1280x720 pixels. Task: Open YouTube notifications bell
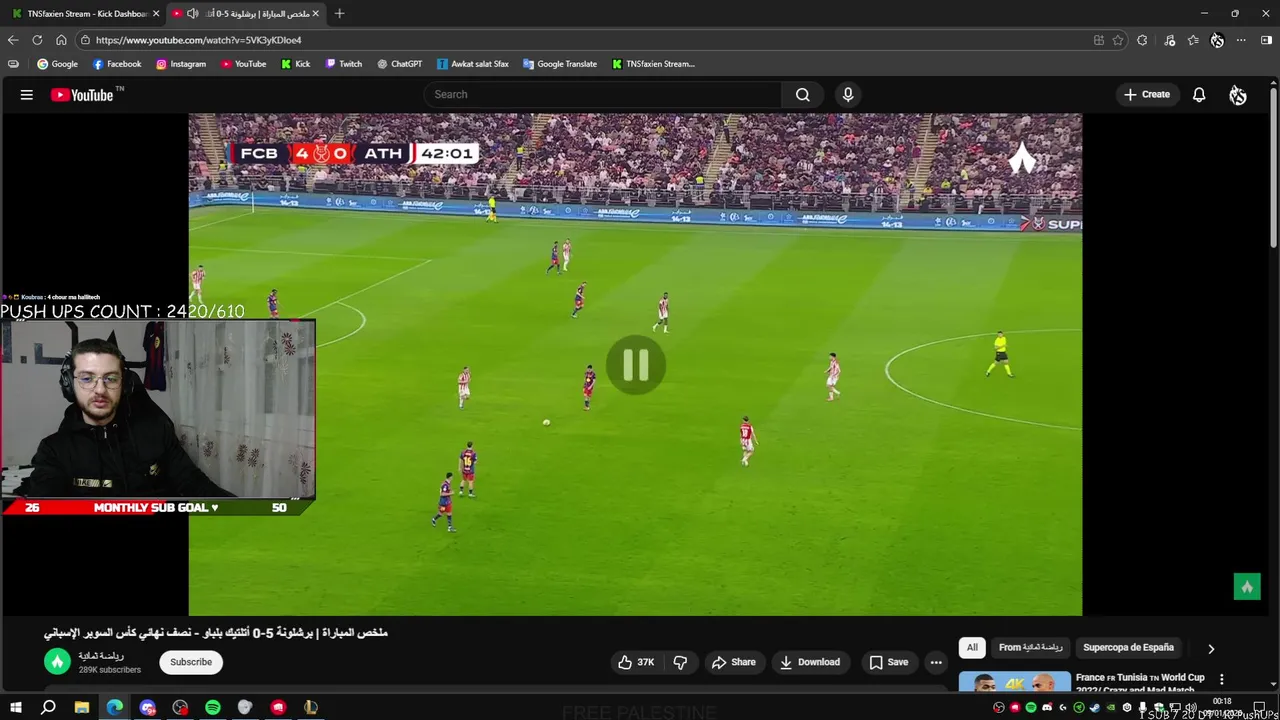click(1199, 95)
